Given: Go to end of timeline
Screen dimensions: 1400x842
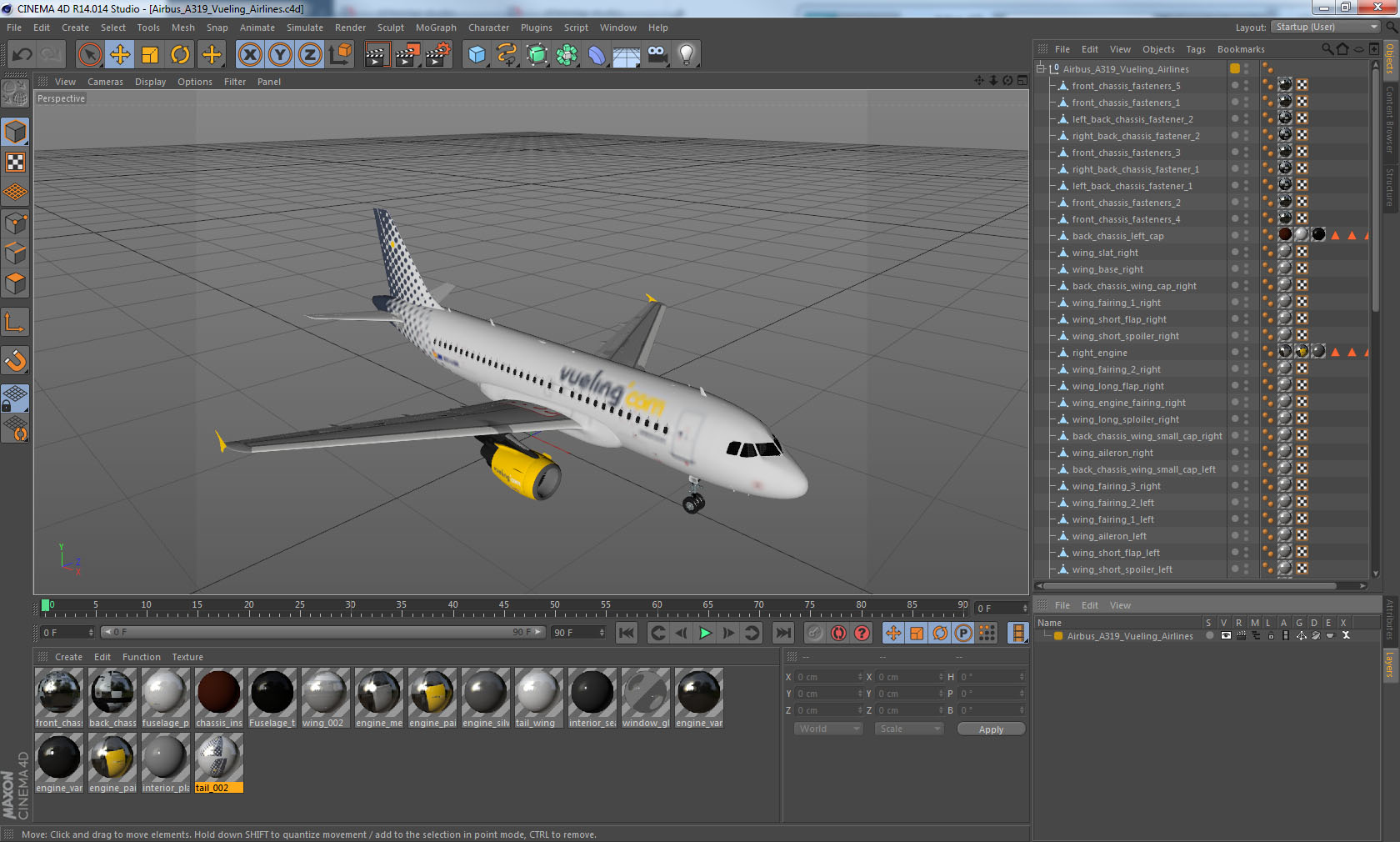Looking at the screenshot, I should pyautogui.click(x=782, y=633).
